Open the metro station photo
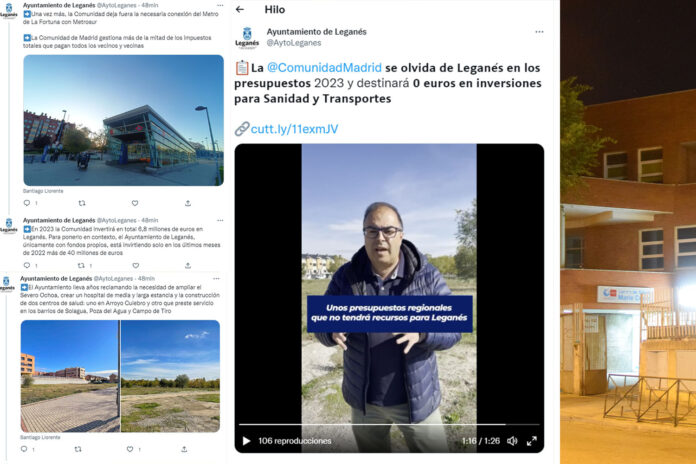Viewport: 696px width, 464px height. coord(123,120)
